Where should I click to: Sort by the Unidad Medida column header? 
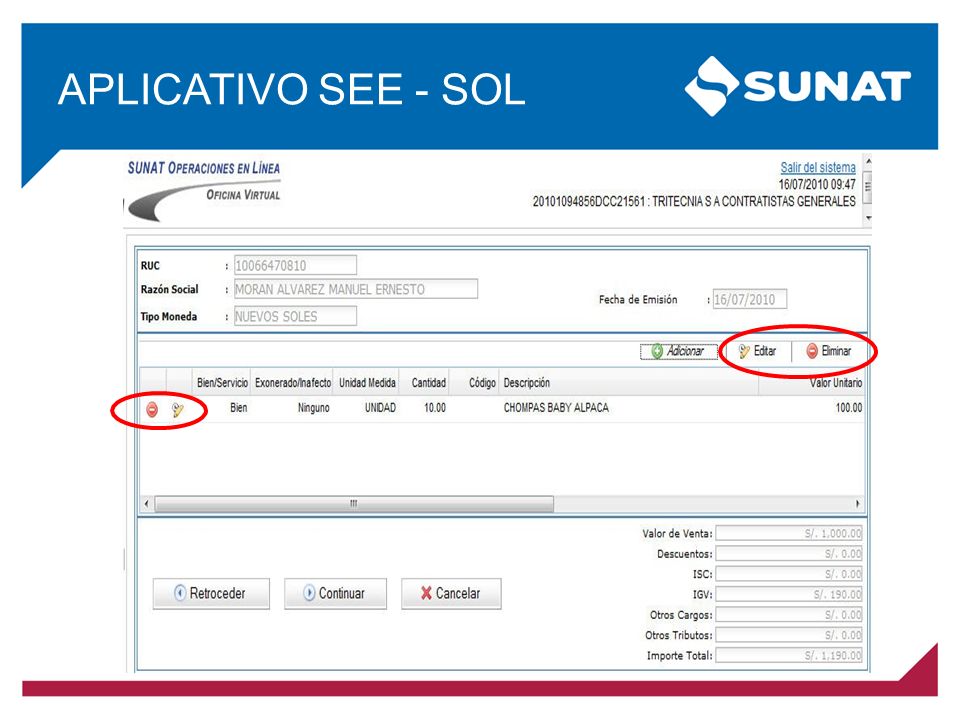367,383
